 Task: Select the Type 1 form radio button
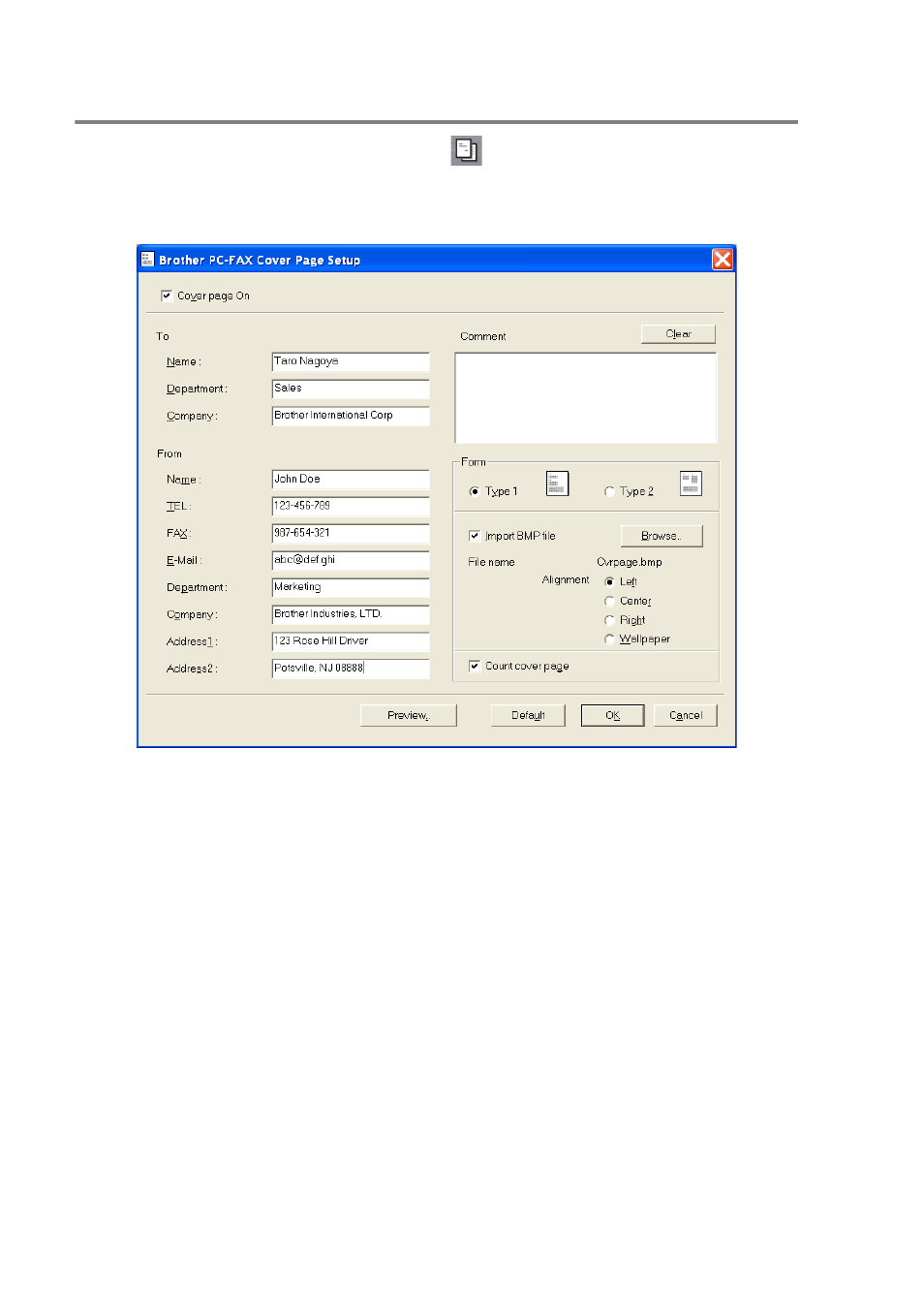475,491
